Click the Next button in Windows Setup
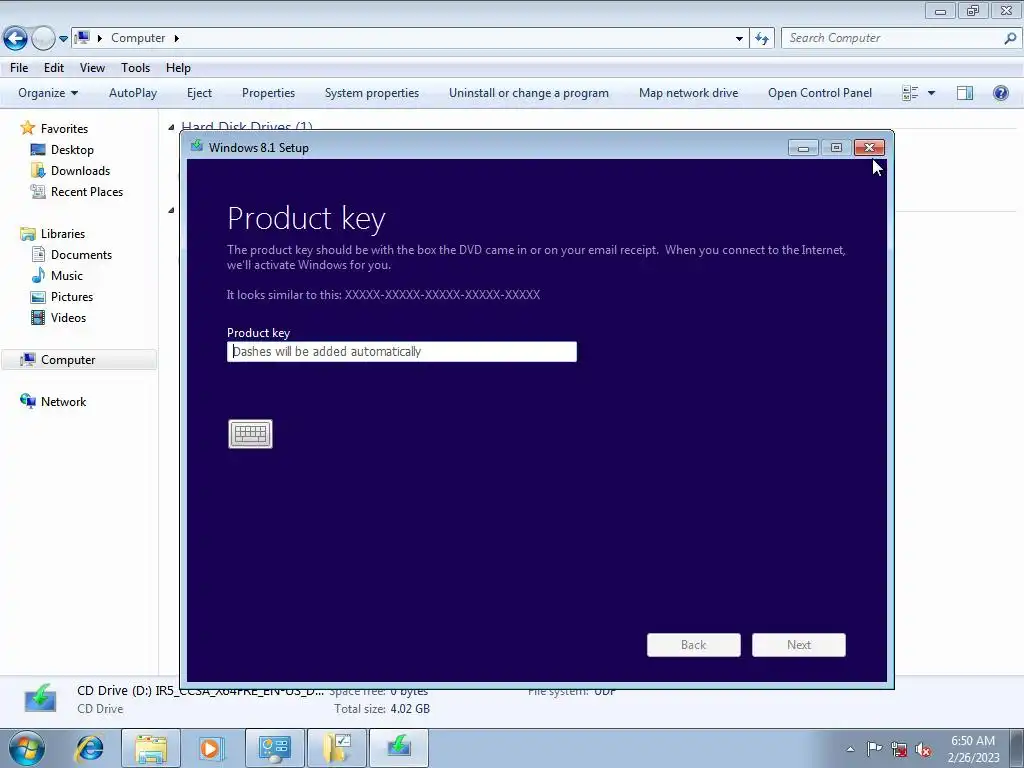1024x768 pixels. pyautogui.click(x=799, y=645)
